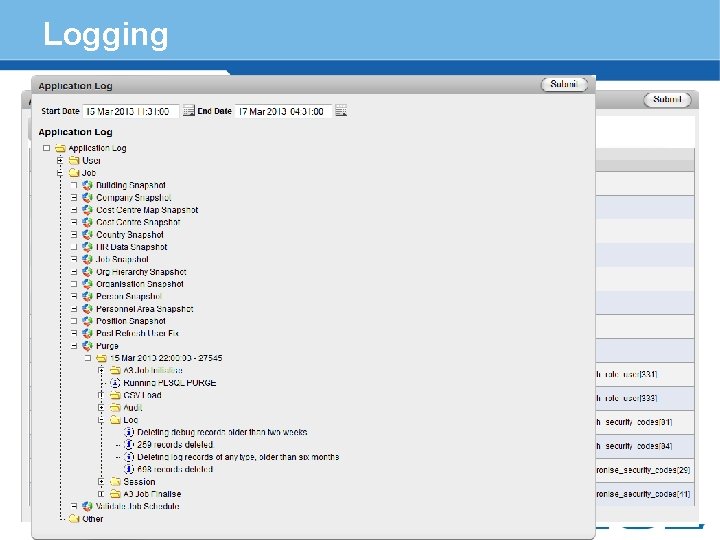Open the End Date calendar picker icon
Screen dimensions: 720x540
pos(341,111)
